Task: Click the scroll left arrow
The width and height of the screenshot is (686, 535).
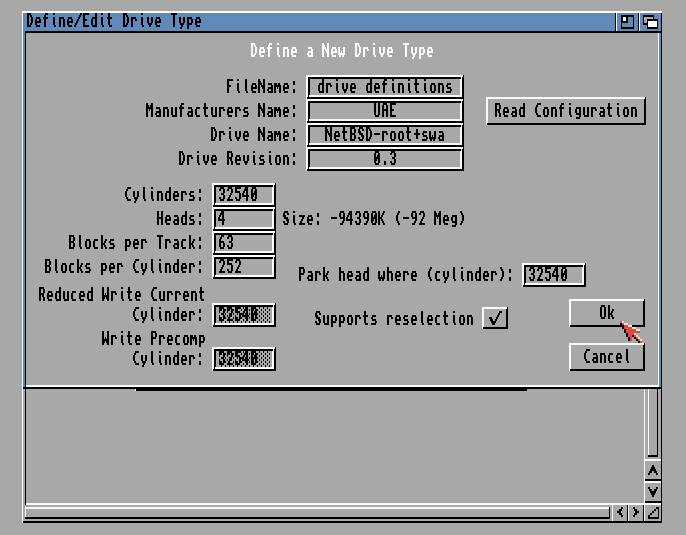Action: tap(620, 513)
